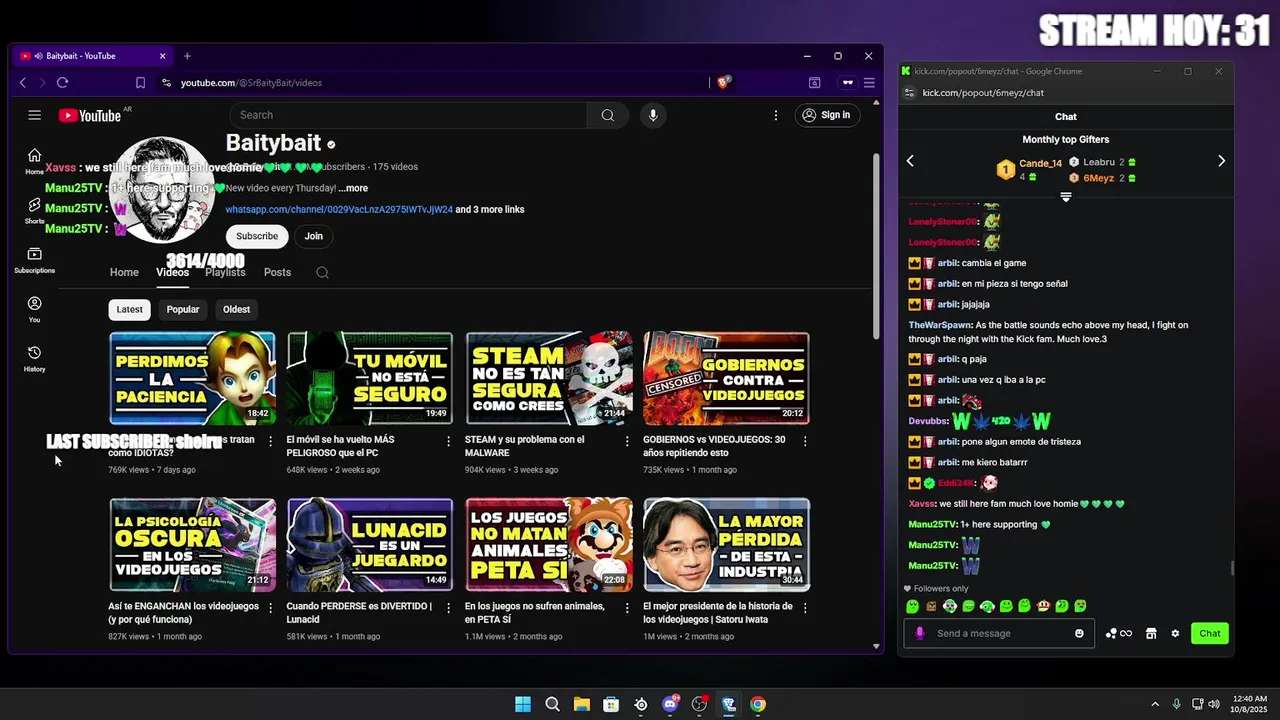Open the browser main menu icon
The image size is (1280, 720).
[x=869, y=83]
